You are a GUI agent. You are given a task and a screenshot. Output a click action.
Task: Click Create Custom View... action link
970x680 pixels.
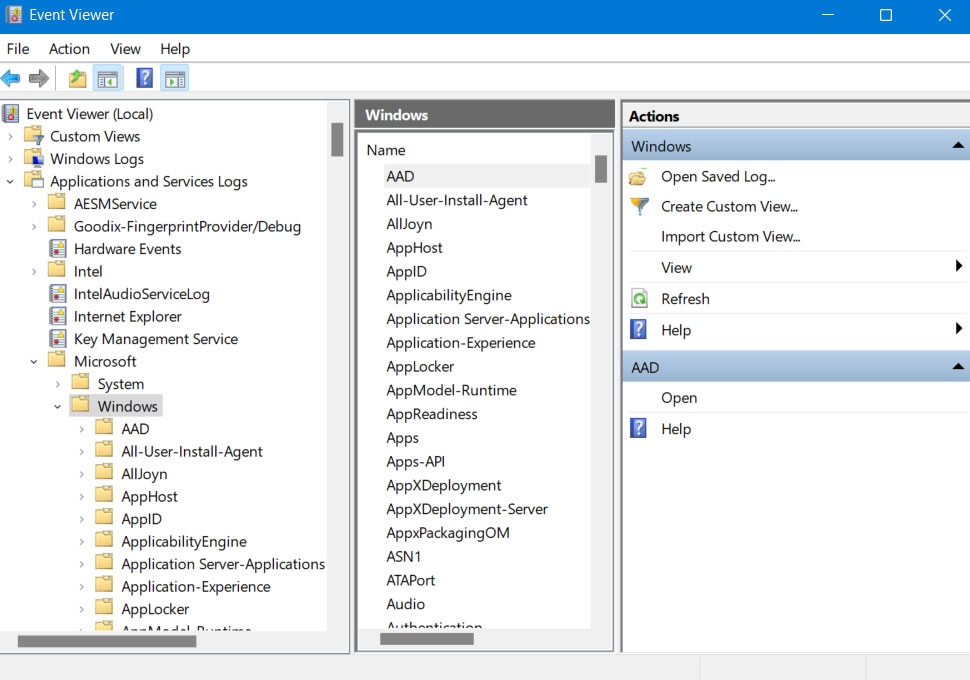tap(729, 206)
